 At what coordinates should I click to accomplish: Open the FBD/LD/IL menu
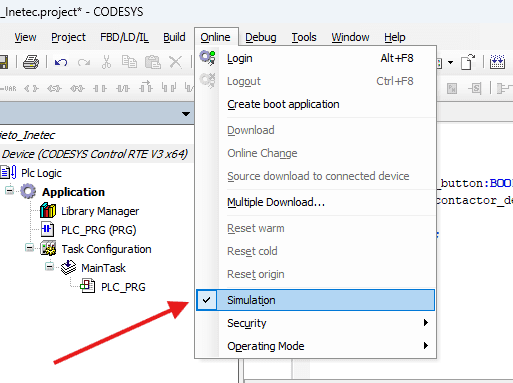click(124, 37)
